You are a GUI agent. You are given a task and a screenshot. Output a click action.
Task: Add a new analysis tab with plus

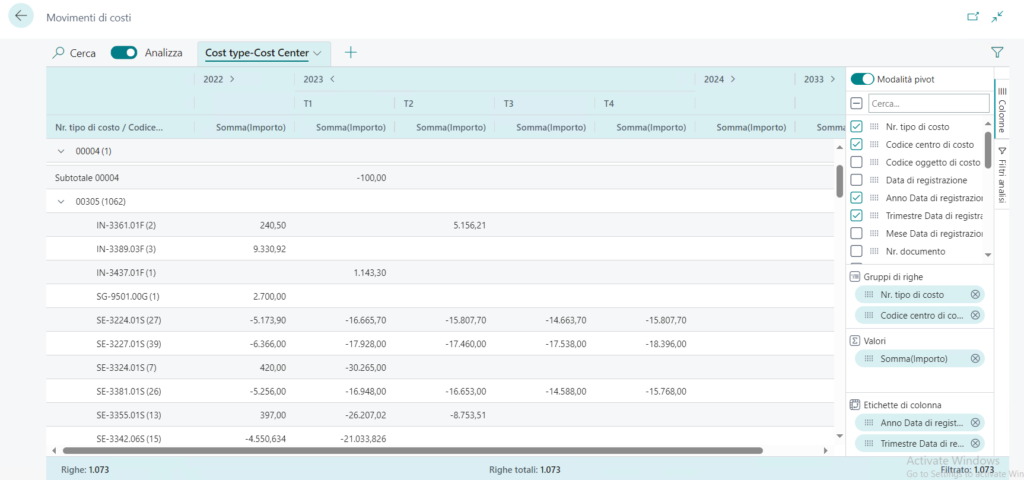351,53
